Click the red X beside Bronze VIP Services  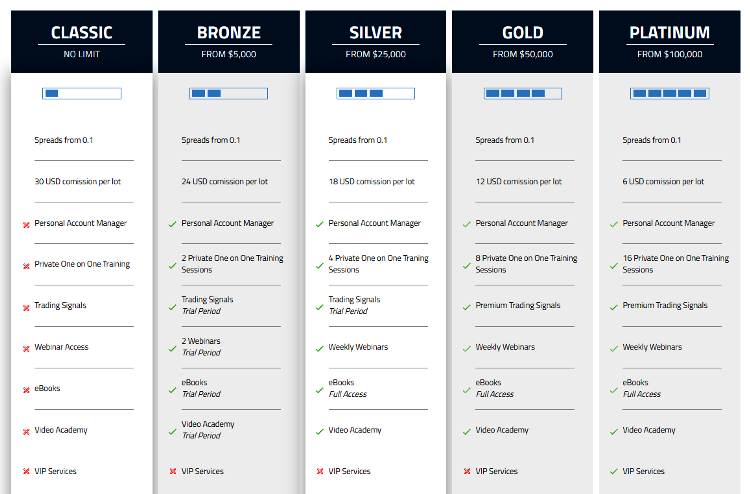[173, 472]
